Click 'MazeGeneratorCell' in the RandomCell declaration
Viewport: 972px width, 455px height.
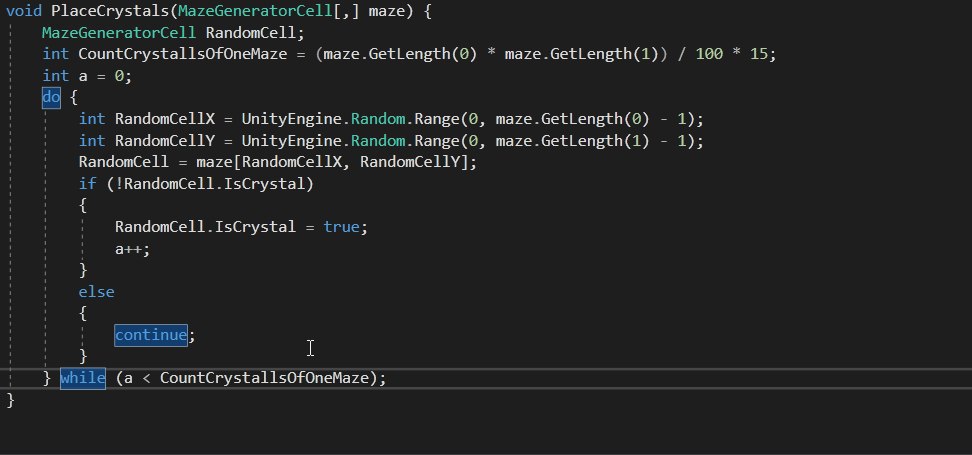coord(119,32)
